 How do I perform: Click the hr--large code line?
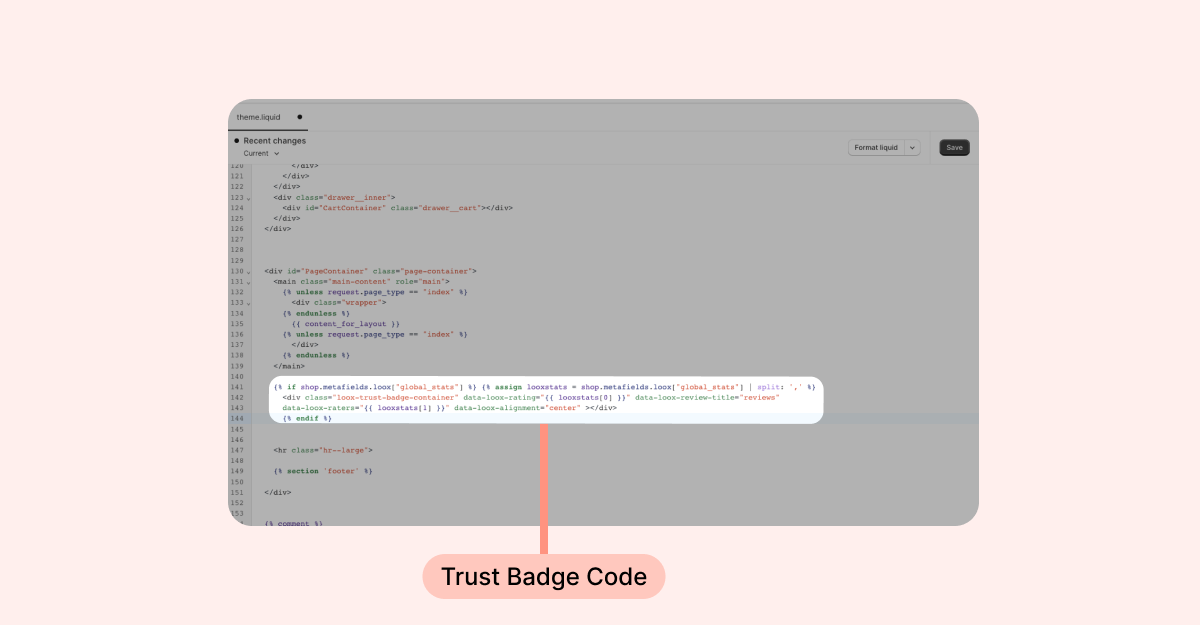point(323,450)
